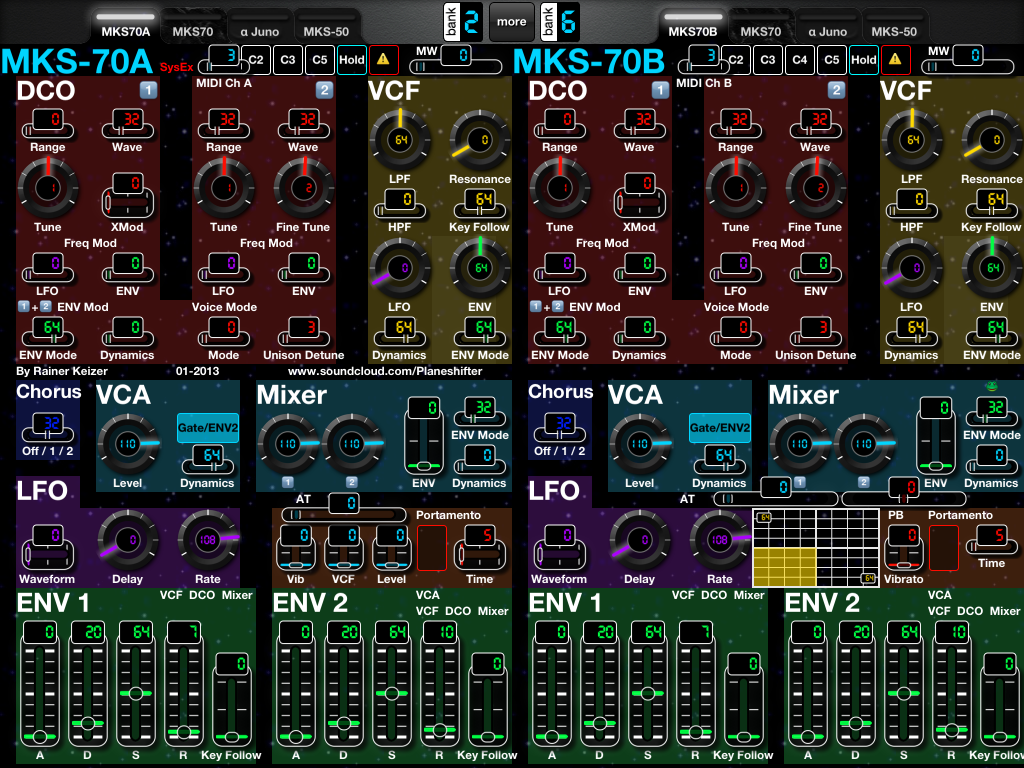Adjust the Resonance knob in MKS-70B VCF
The height and width of the screenshot is (768, 1024).
coord(992,140)
